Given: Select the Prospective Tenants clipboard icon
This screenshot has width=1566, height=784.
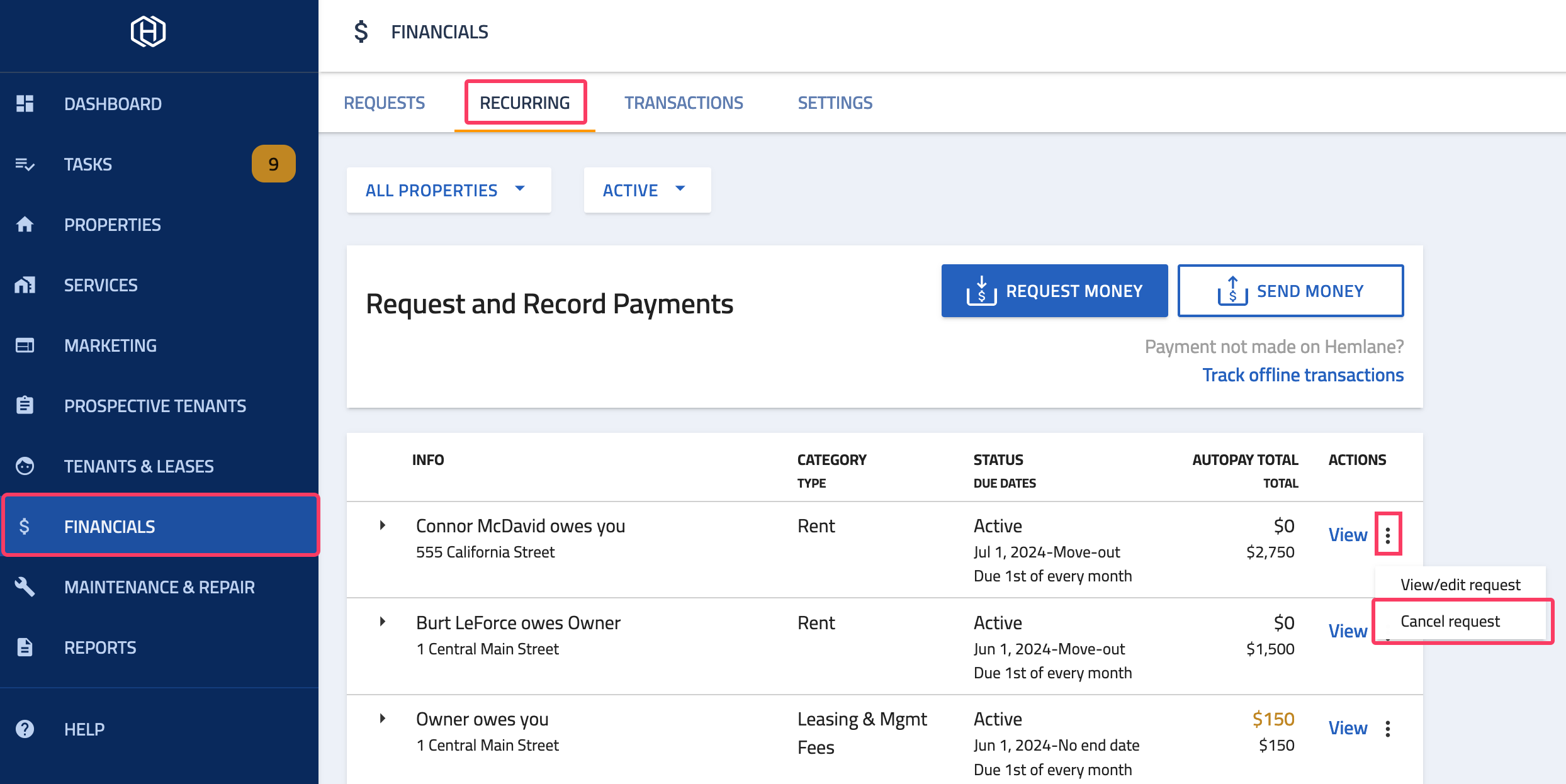Looking at the screenshot, I should pyautogui.click(x=25, y=405).
